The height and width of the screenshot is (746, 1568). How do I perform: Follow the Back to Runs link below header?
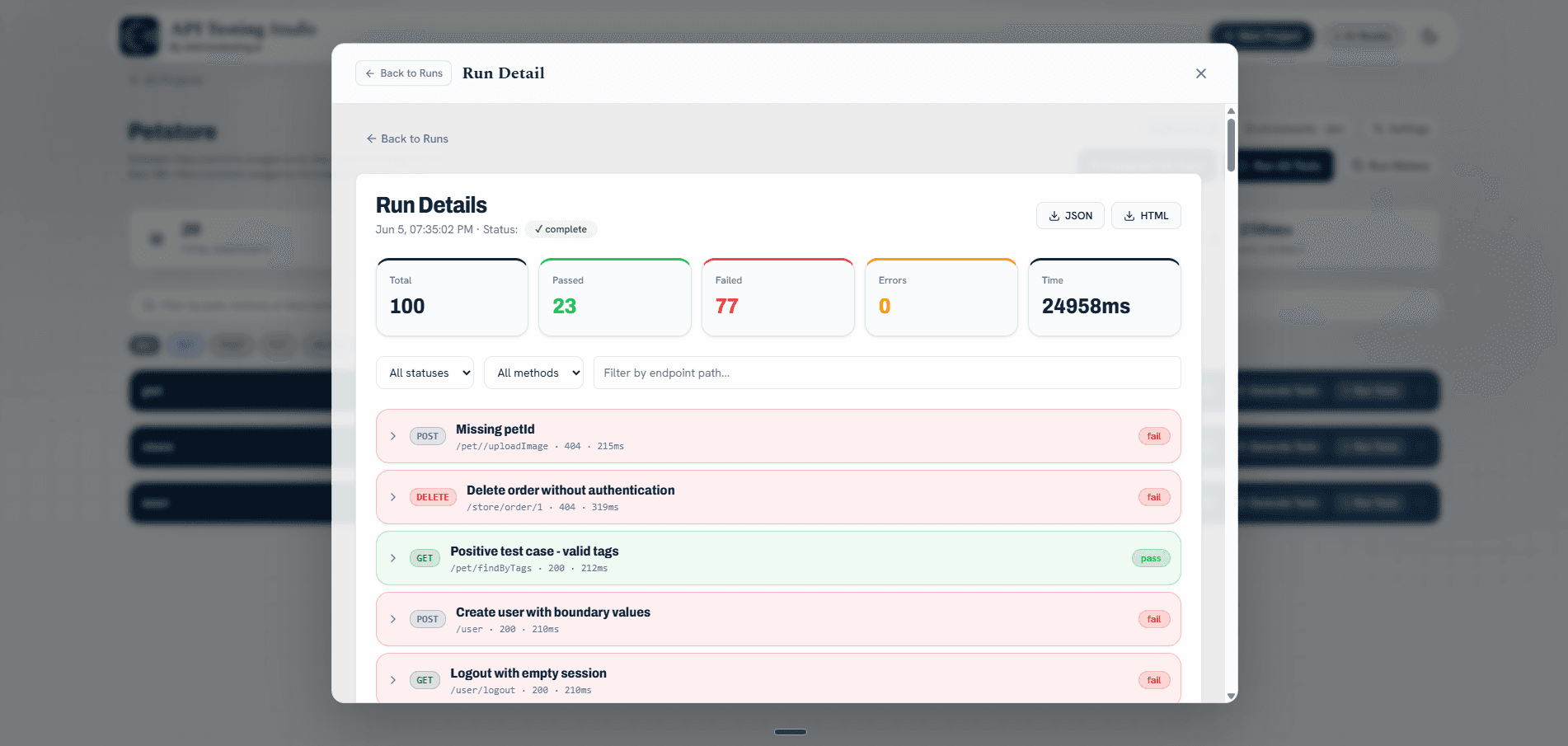point(407,138)
